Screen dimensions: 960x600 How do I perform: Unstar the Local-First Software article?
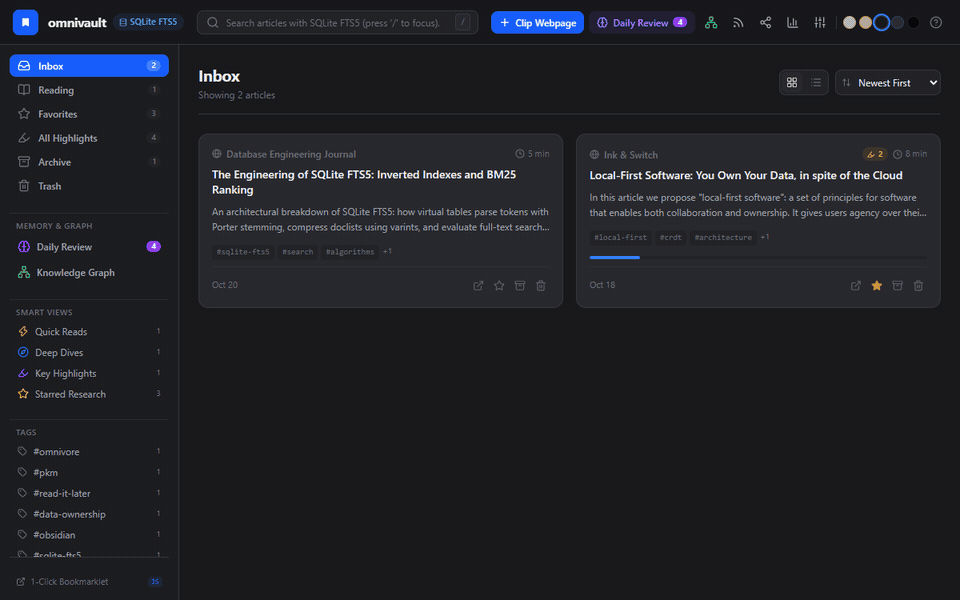pyautogui.click(x=877, y=285)
